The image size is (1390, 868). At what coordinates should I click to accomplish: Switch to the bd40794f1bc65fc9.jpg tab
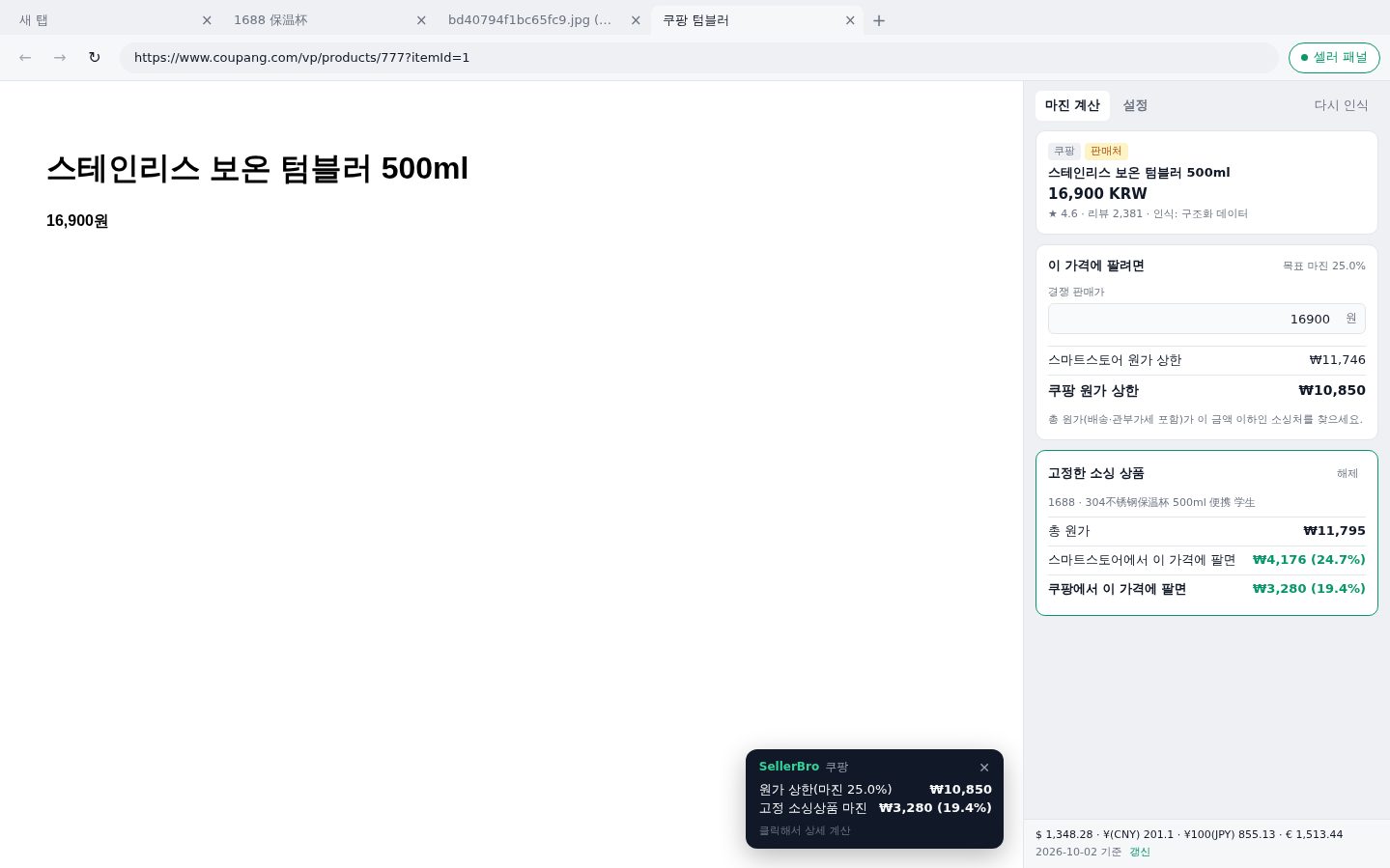(x=544, y=20)
